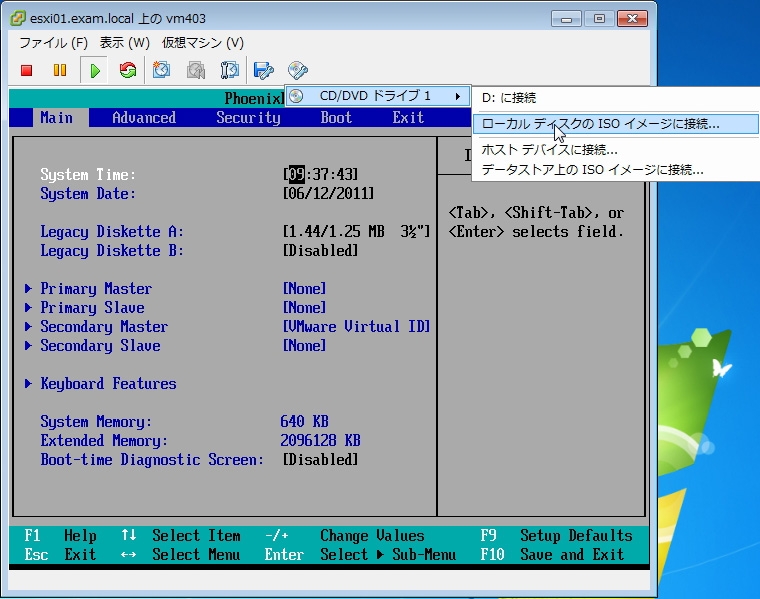Screen dimensions: 760x599
Task: Expand the Primary Master submenu arrow
Action: coord(28,289)
